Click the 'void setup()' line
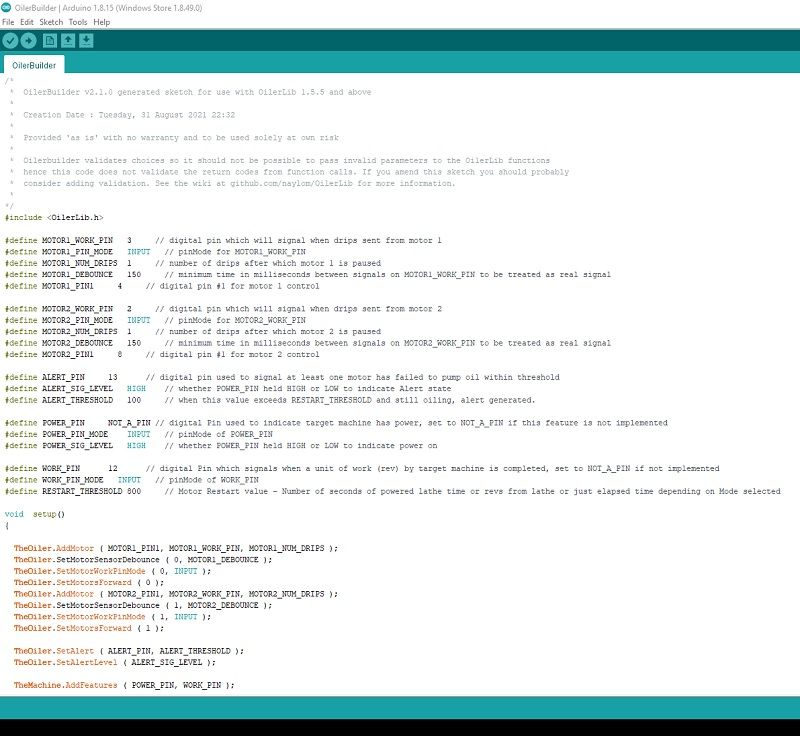 click(35, 514)
